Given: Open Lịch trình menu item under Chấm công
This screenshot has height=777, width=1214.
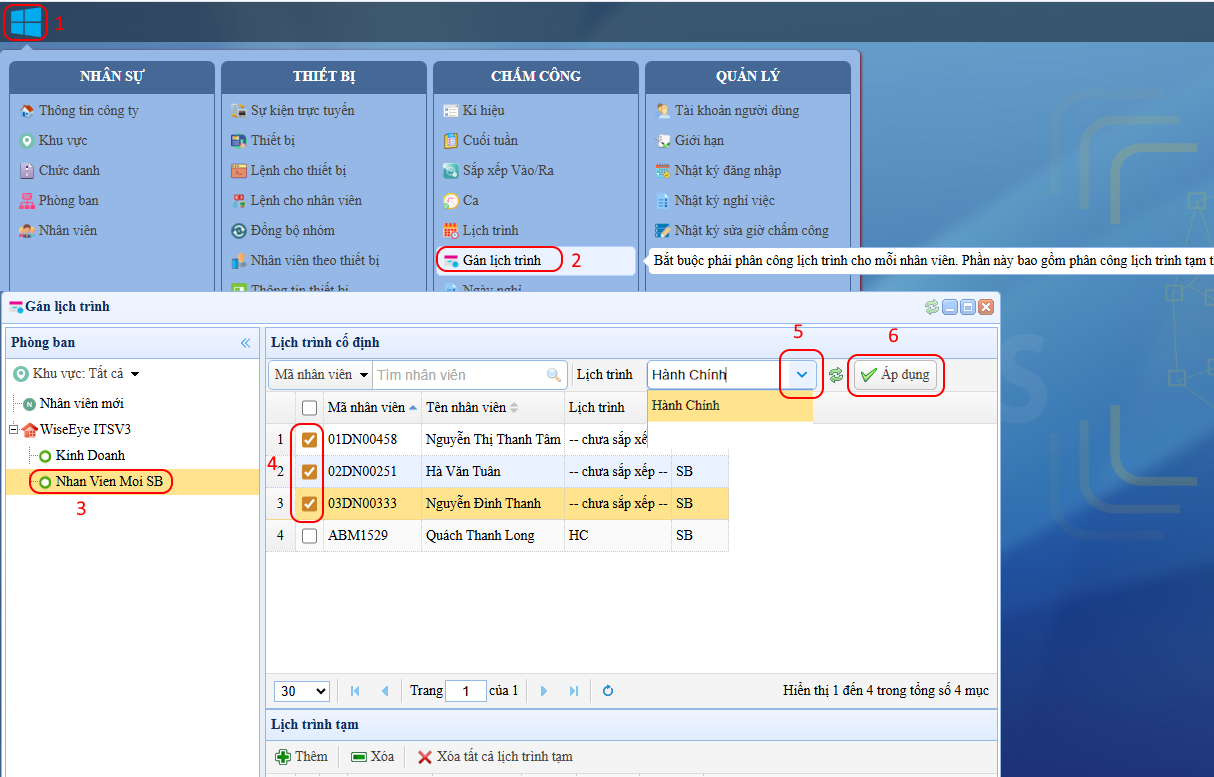Looking at the screenshot, I should click(x=481, y=230).
